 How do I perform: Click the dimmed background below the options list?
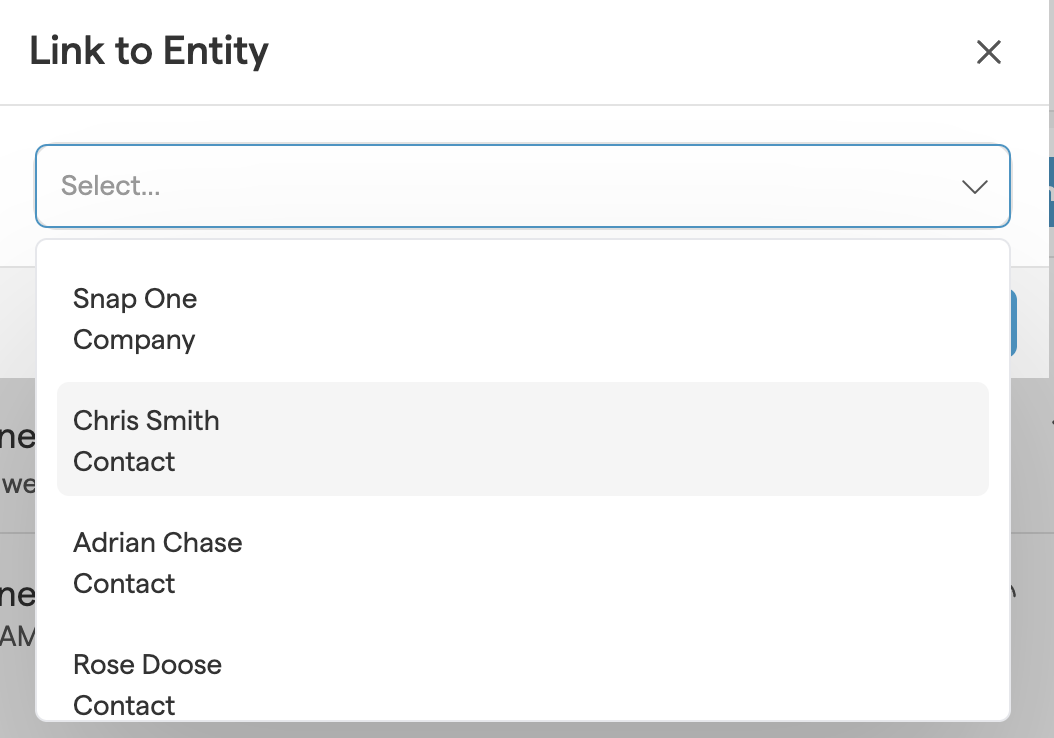pos(500,730)
